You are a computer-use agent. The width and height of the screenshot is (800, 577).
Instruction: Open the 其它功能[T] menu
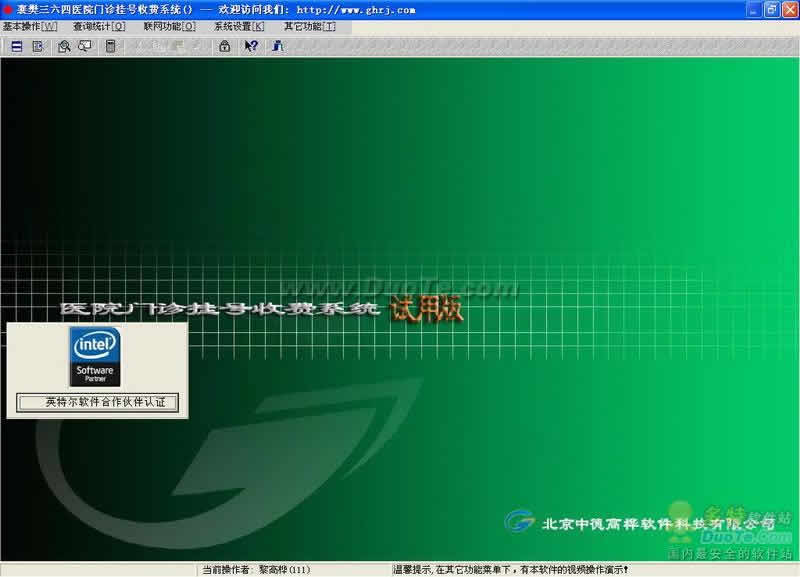[x=310, y=27]
